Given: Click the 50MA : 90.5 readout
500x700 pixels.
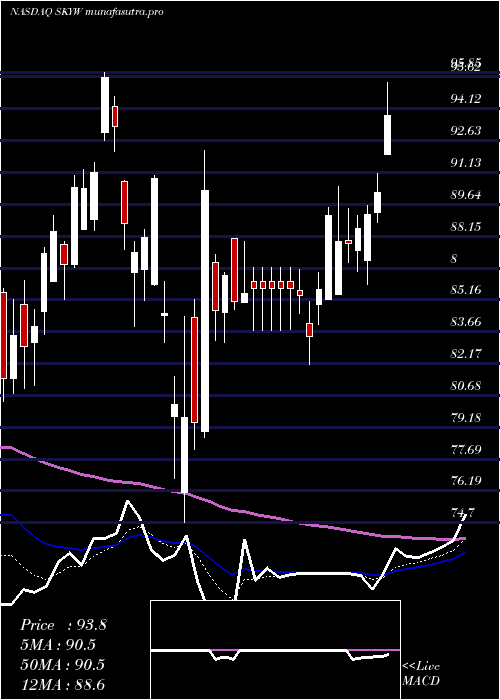Looking at the screenshot, I should 62,665.
